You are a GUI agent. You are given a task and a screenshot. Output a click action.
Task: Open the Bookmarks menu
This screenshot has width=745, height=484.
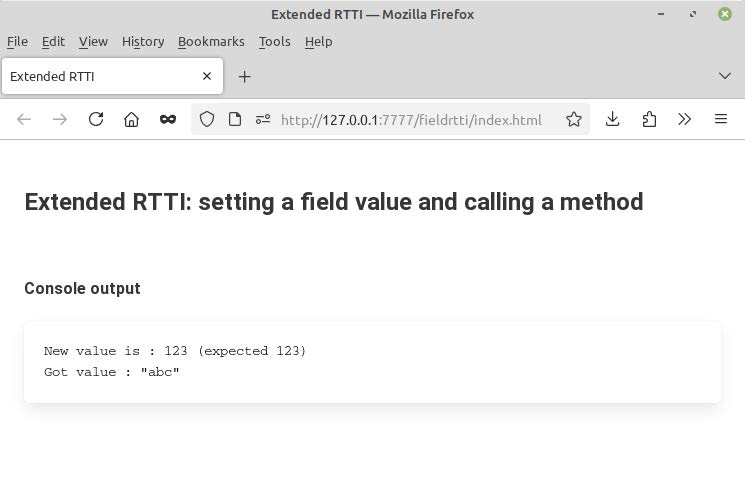pos(211,42)
